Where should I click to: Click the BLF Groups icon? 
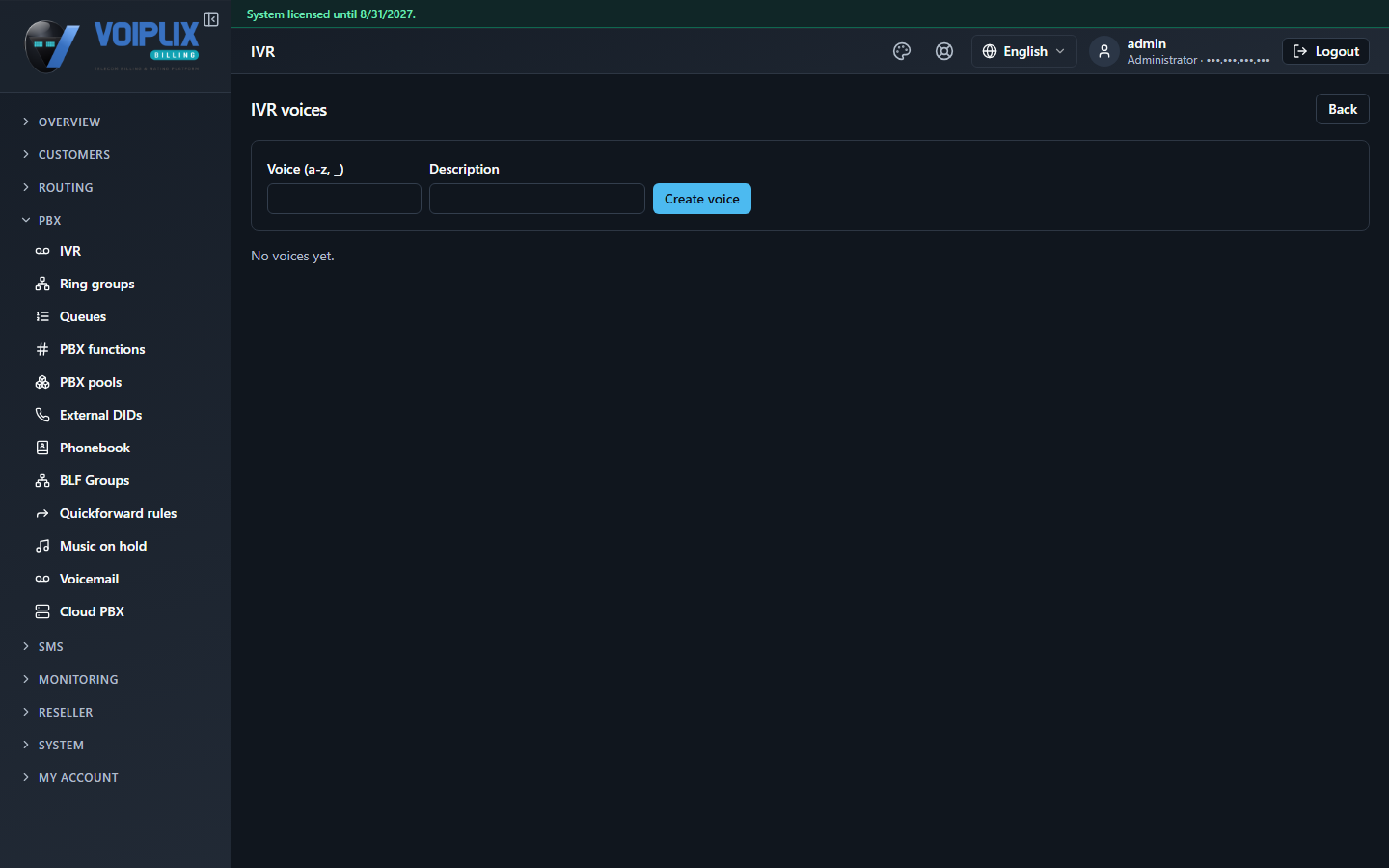[42, 480]
